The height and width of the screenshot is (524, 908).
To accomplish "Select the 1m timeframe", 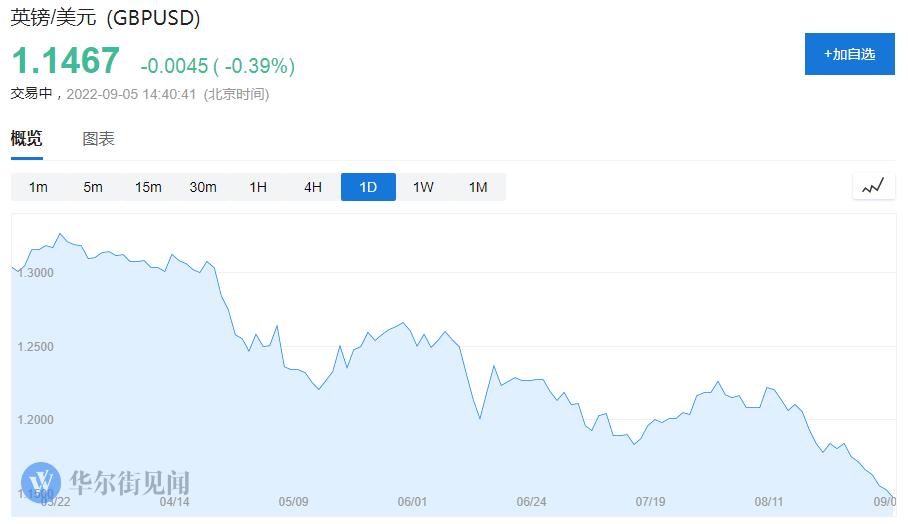I will pos(38,187).
